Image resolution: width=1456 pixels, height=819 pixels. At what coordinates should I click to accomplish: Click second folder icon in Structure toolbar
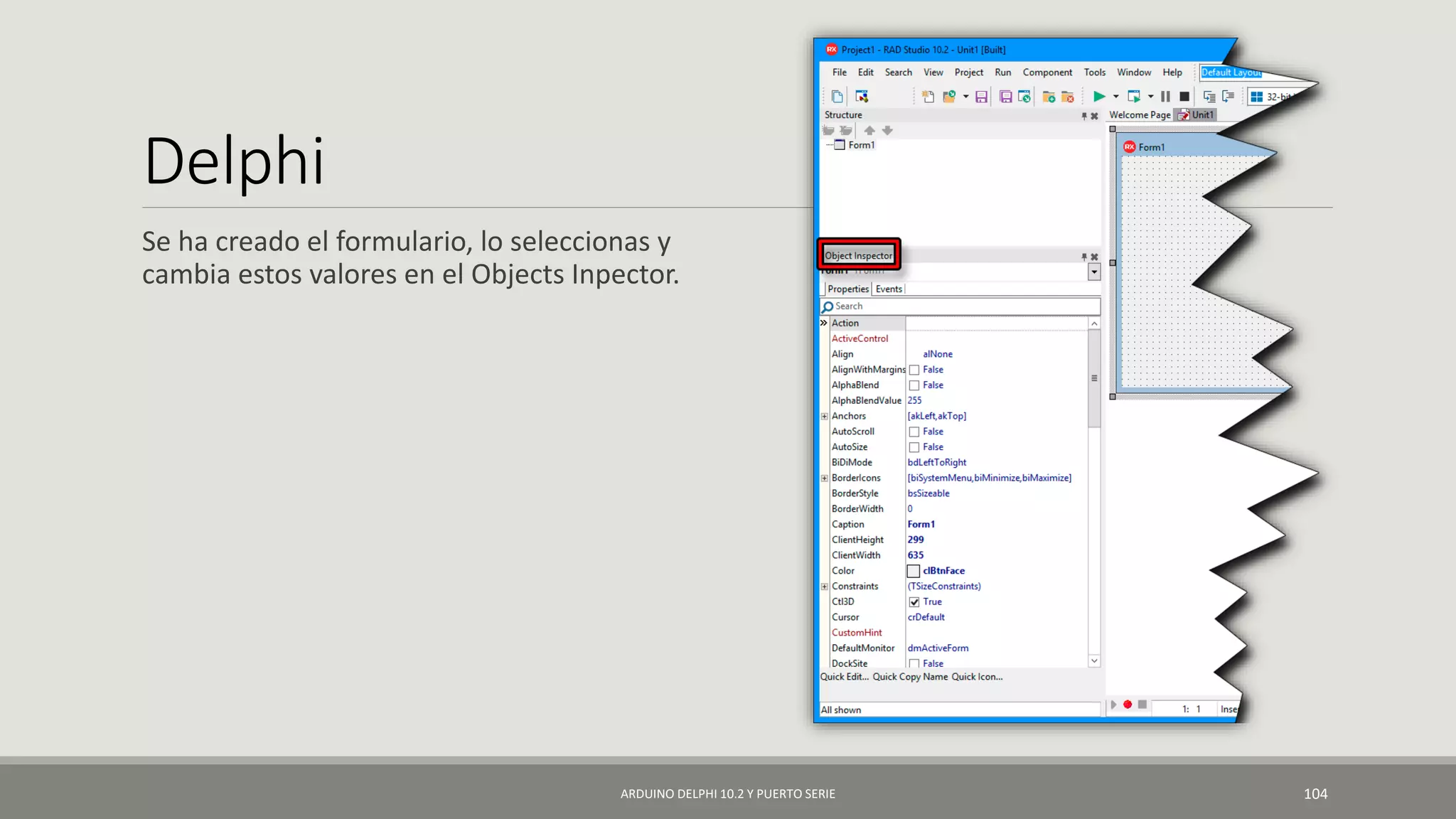coord(845,130)
